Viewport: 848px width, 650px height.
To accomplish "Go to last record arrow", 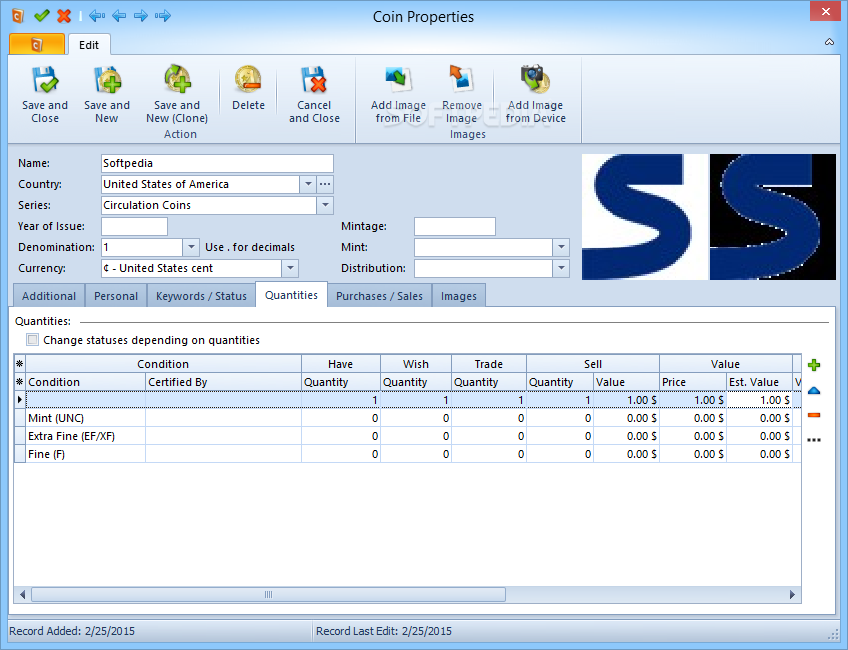I will click(163, 16).
